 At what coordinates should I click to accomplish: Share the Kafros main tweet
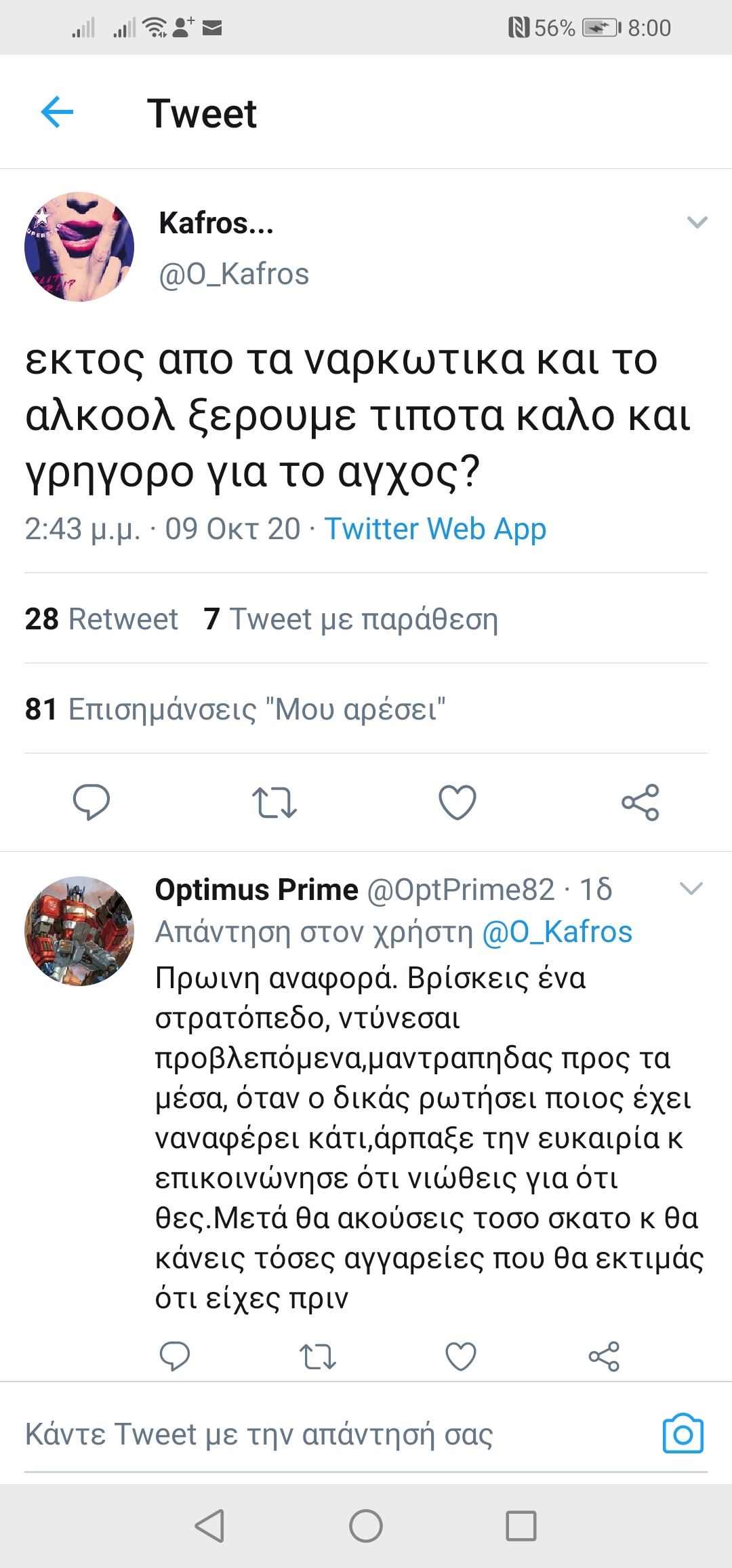[x=640, y=802]
